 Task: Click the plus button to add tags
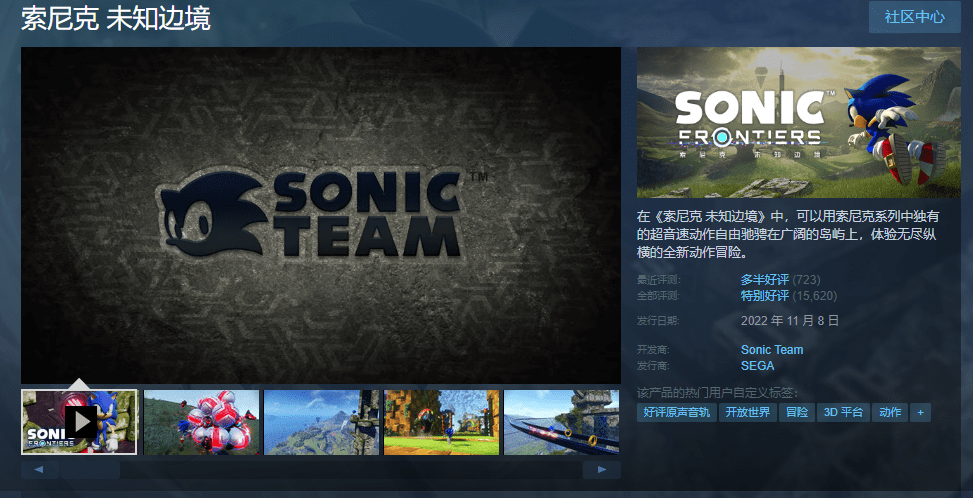[920, 412]
